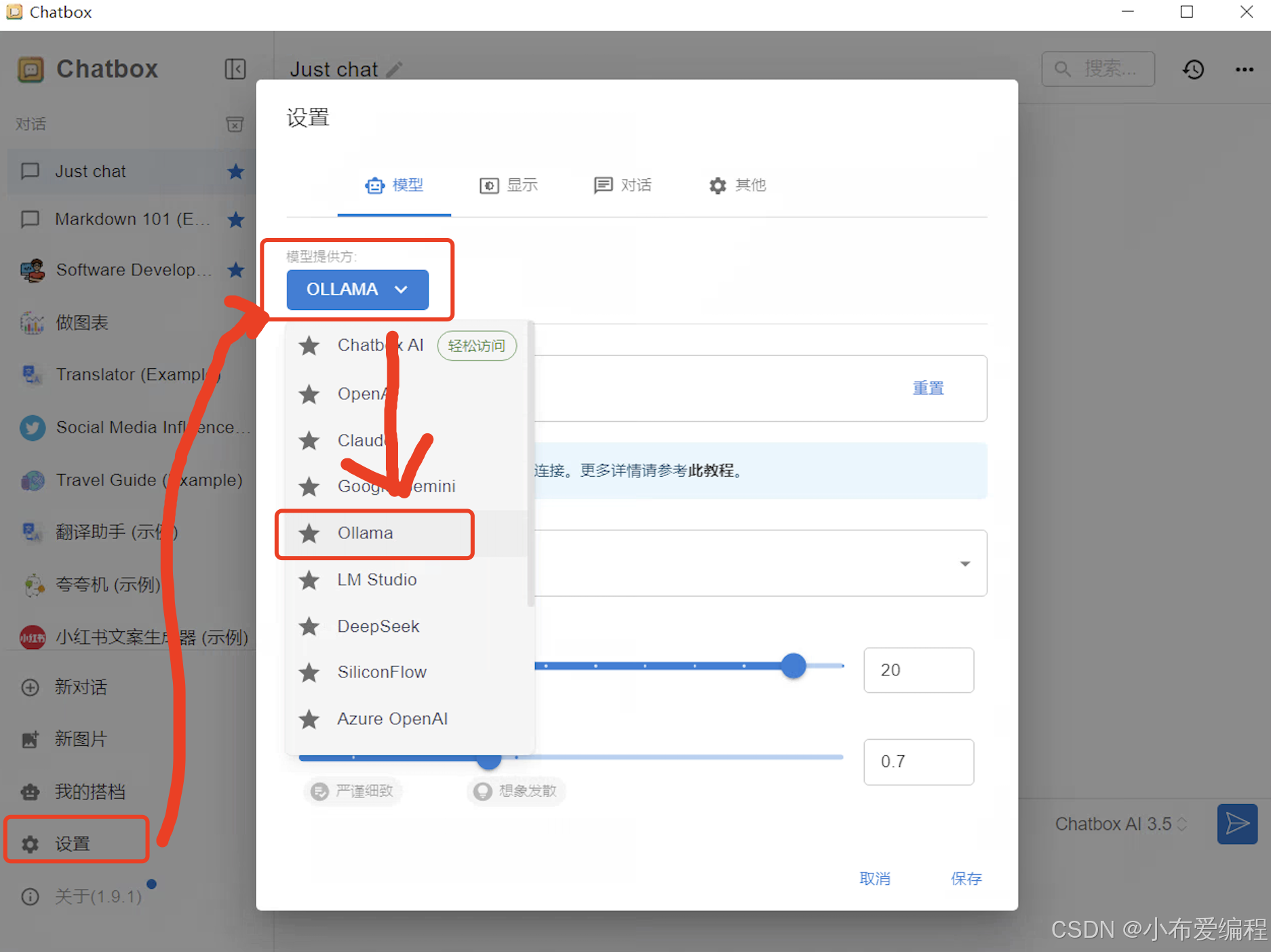Image resolution: width=1271 pixels, height=952 pixels.
Task: Choose OpenAI in the provider list
Action: coord(406,394)
